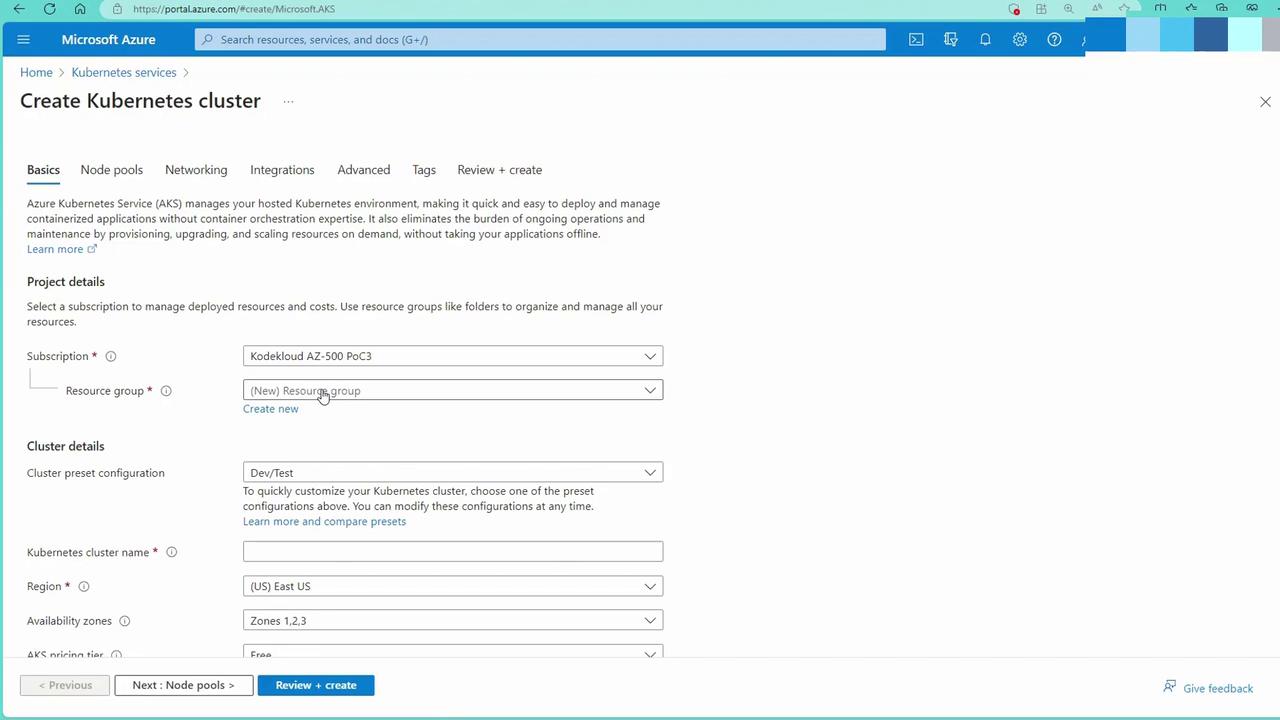Screen dimensions: 1280x720
Task: Focus the Azure search resources box
Action: pyautogui.click(x=540, y=40)
